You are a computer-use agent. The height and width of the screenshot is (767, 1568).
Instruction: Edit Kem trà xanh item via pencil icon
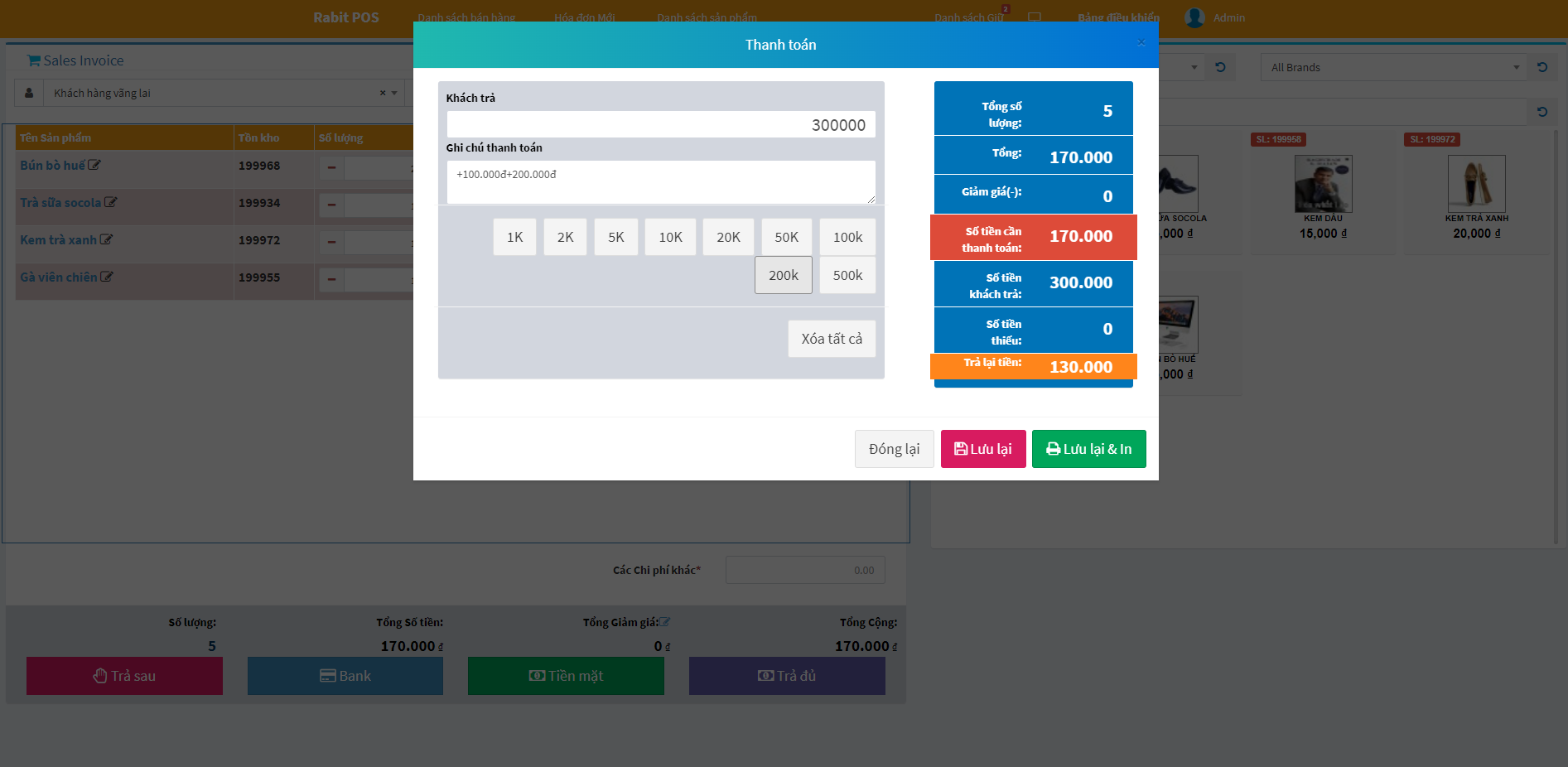click(x=106, y=239)
